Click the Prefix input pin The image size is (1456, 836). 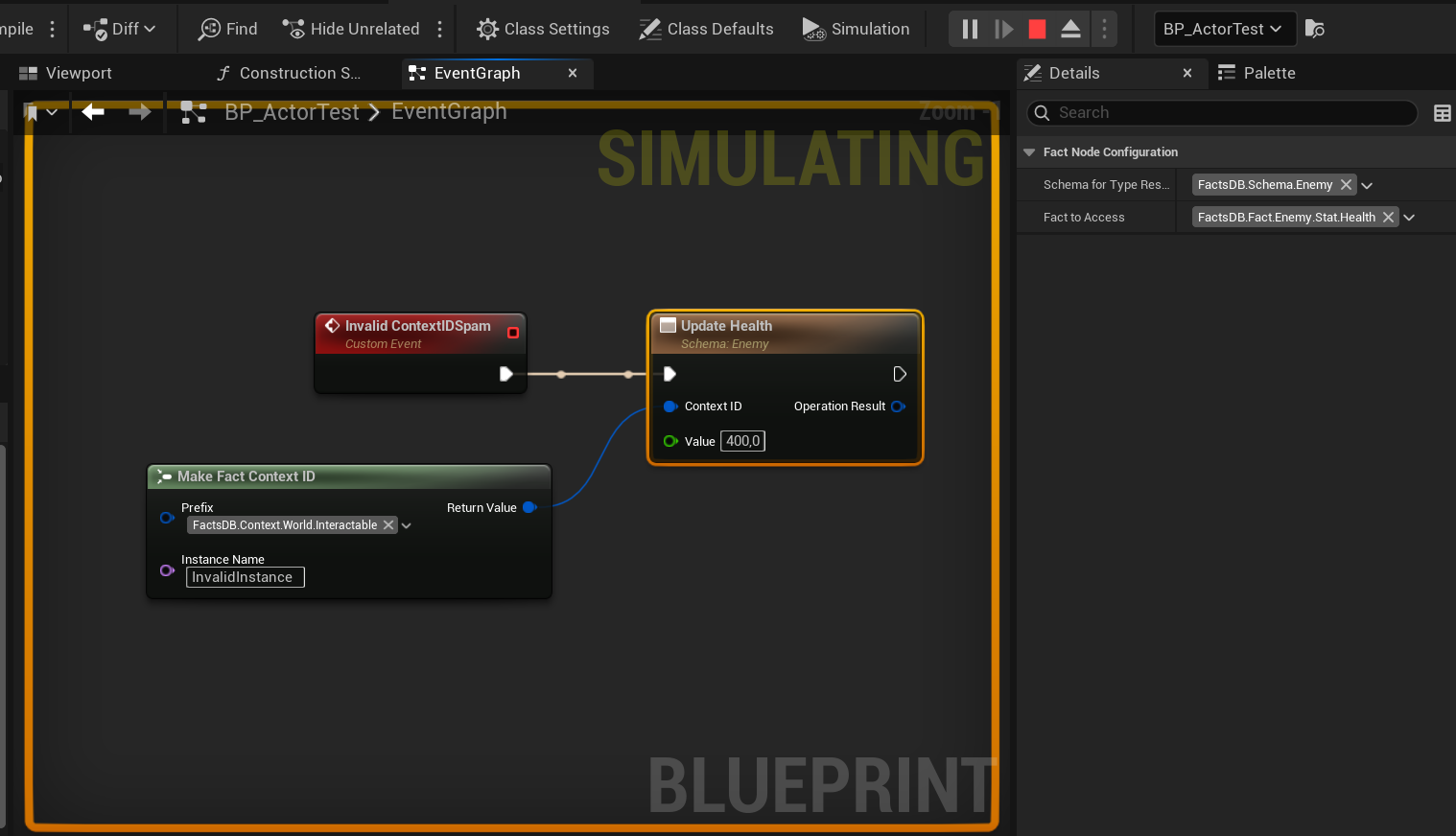pos(167,518)
